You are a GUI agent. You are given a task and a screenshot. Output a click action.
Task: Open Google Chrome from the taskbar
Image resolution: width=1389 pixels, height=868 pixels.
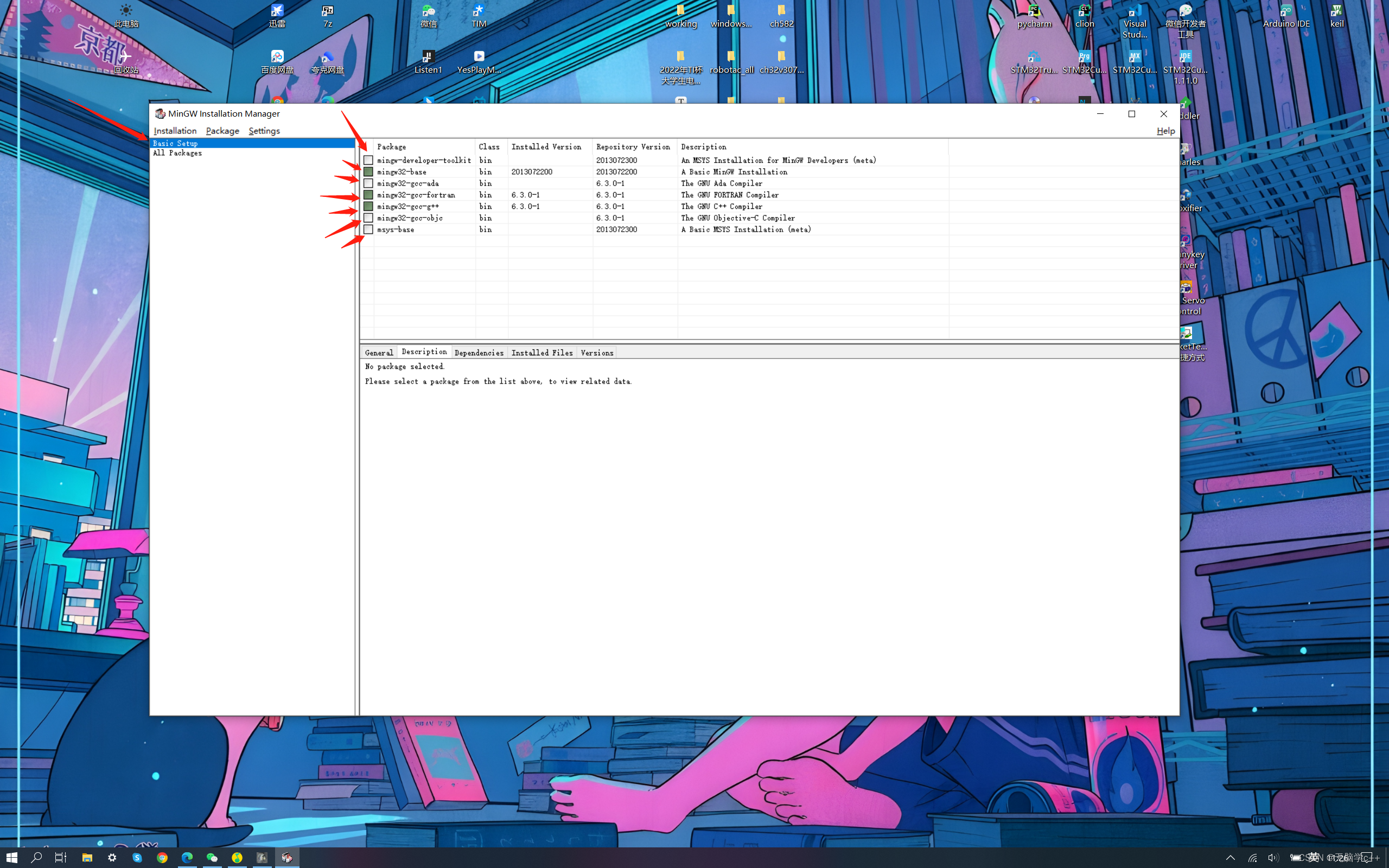tap(162, 858)
